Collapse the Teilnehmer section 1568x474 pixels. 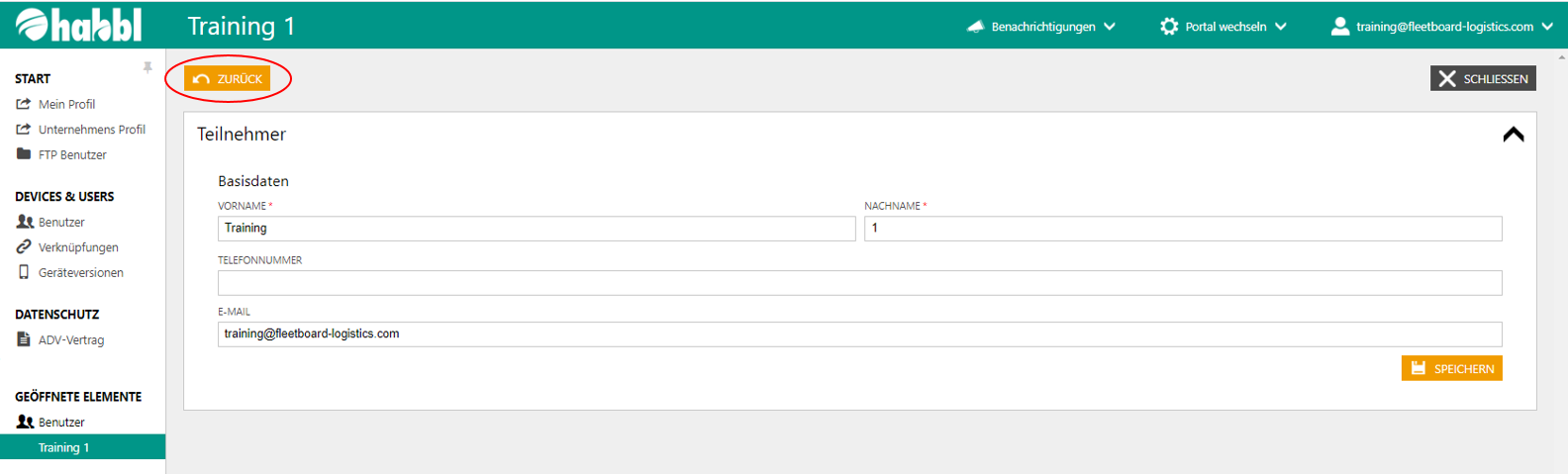(1513, 135)
